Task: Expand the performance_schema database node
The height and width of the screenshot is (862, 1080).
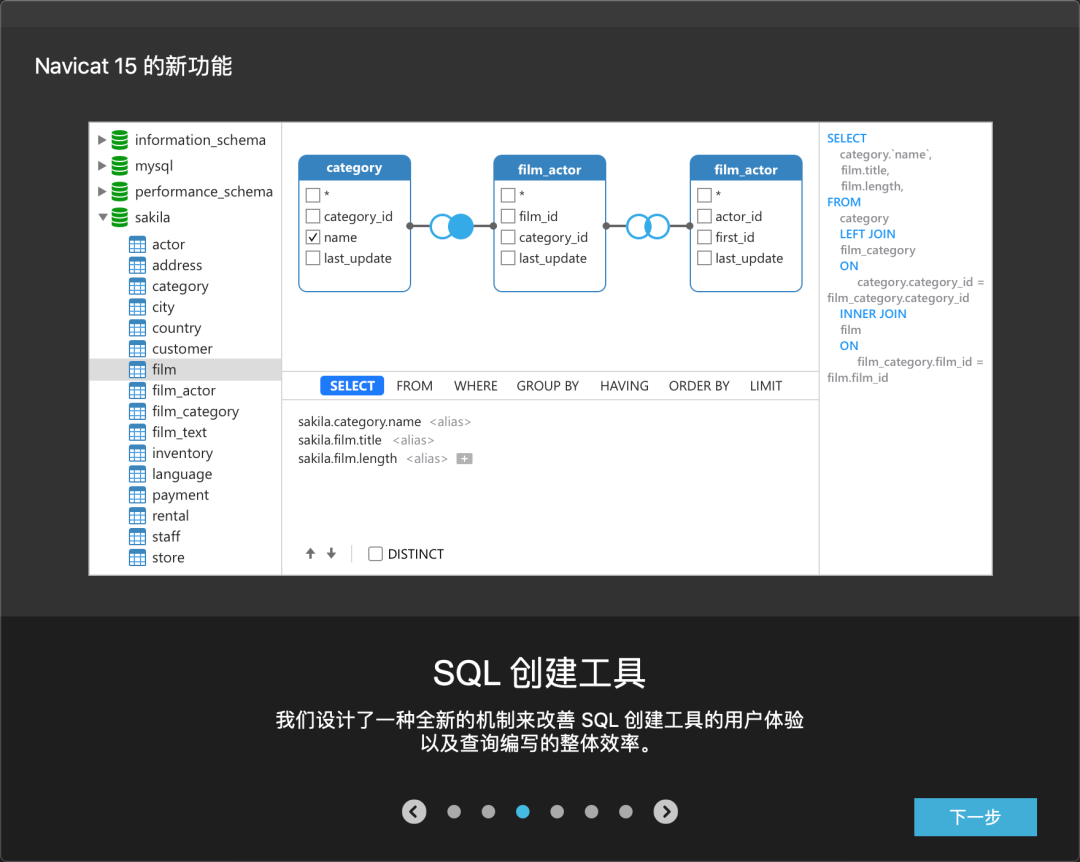Action: coord(102,191)
